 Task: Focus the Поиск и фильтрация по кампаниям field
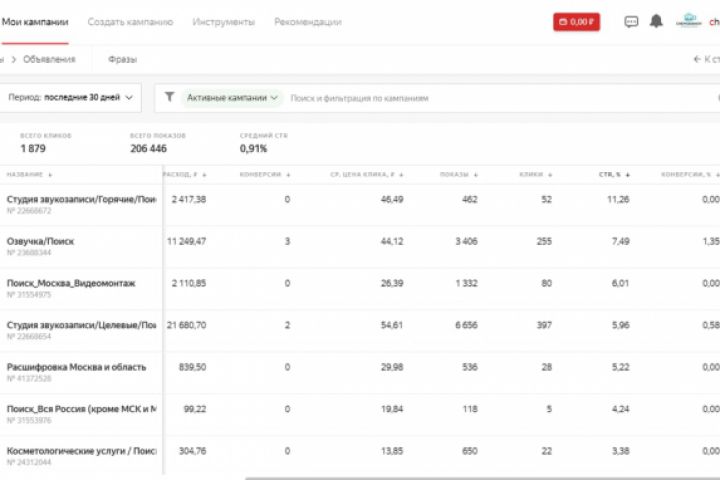[501, 98]
